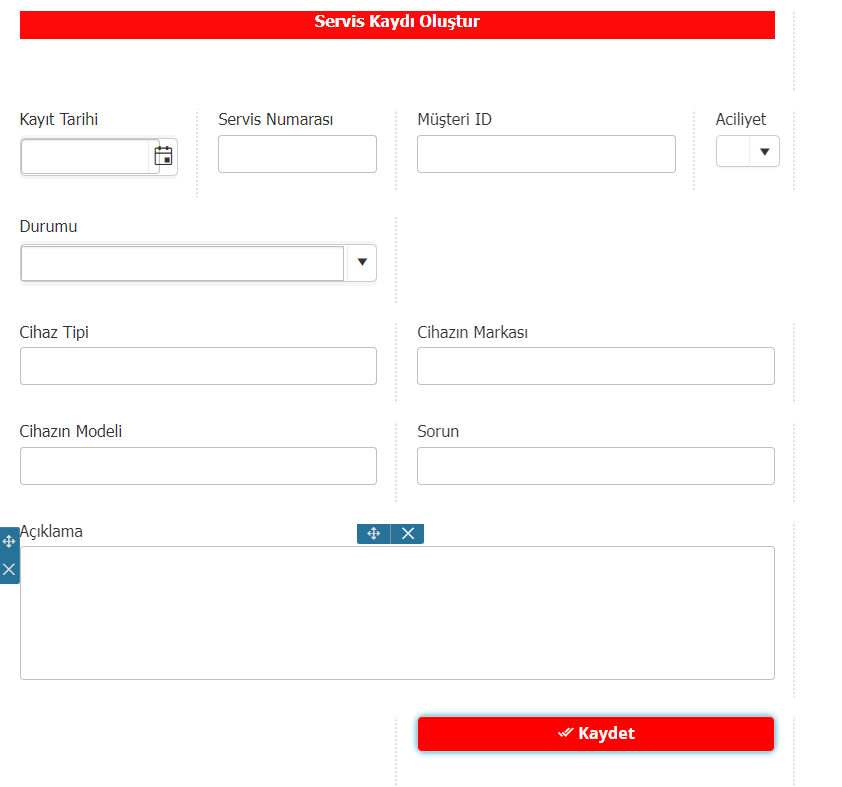The image size is (842, 787).
Task: Click the Kaydet save button
Action: click(596, 733)
